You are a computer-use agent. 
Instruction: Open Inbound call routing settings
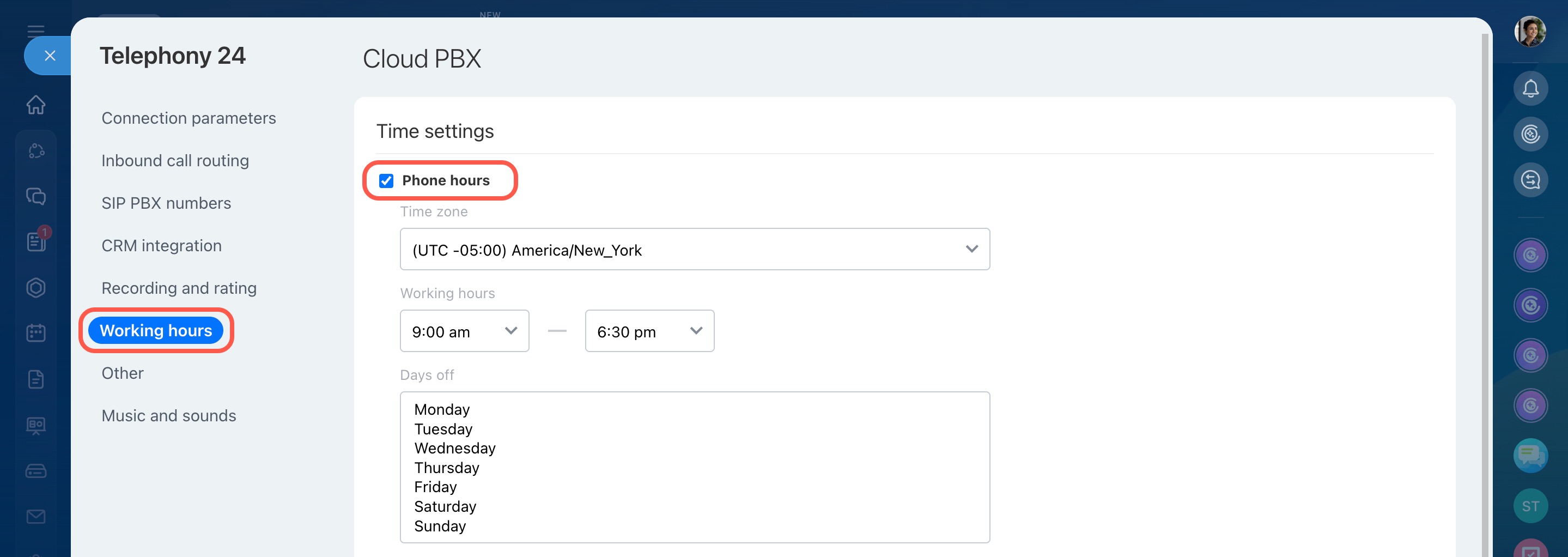click(x=175, y=161)
